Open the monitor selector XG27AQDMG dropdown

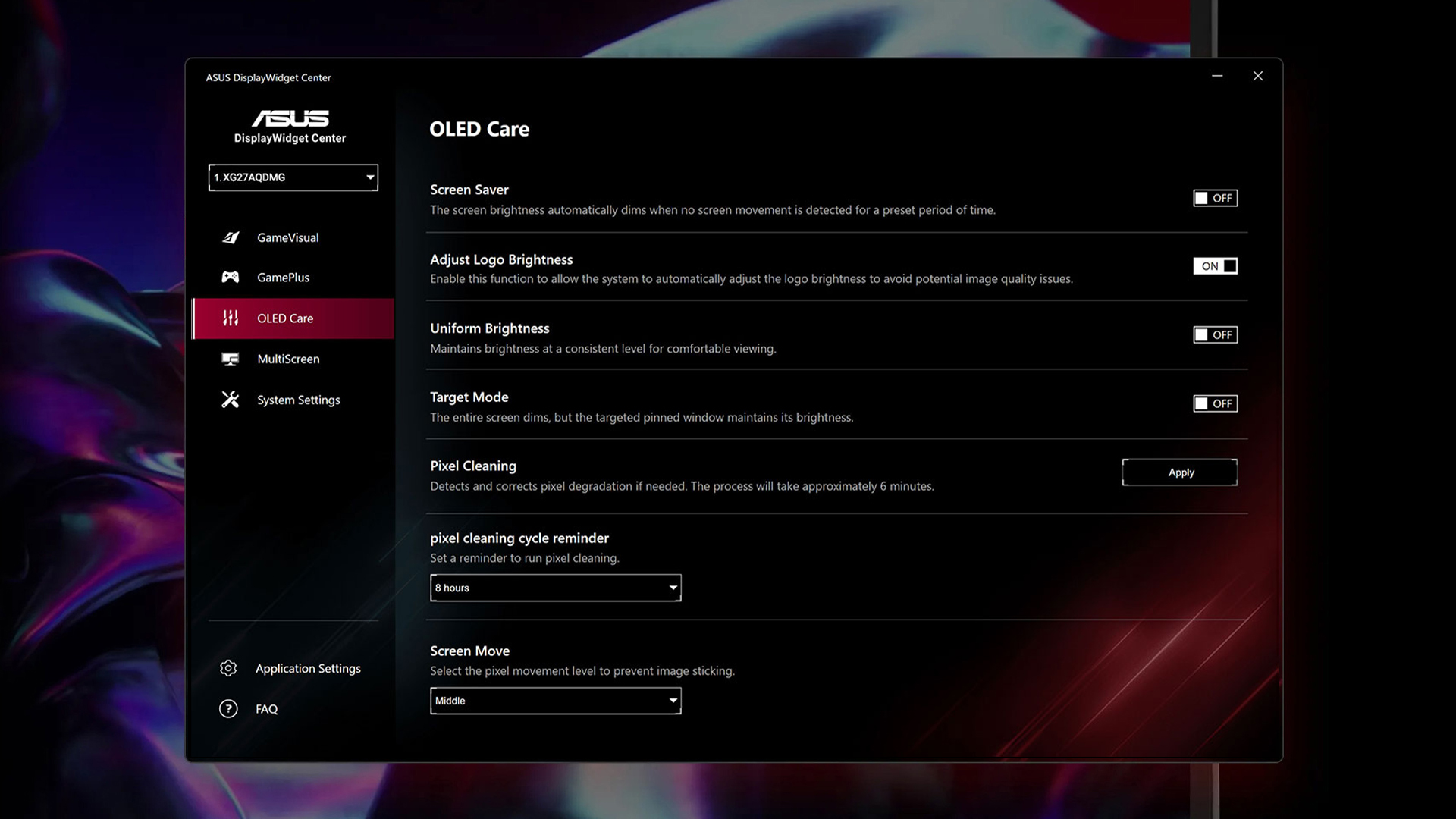coord(293,177)
